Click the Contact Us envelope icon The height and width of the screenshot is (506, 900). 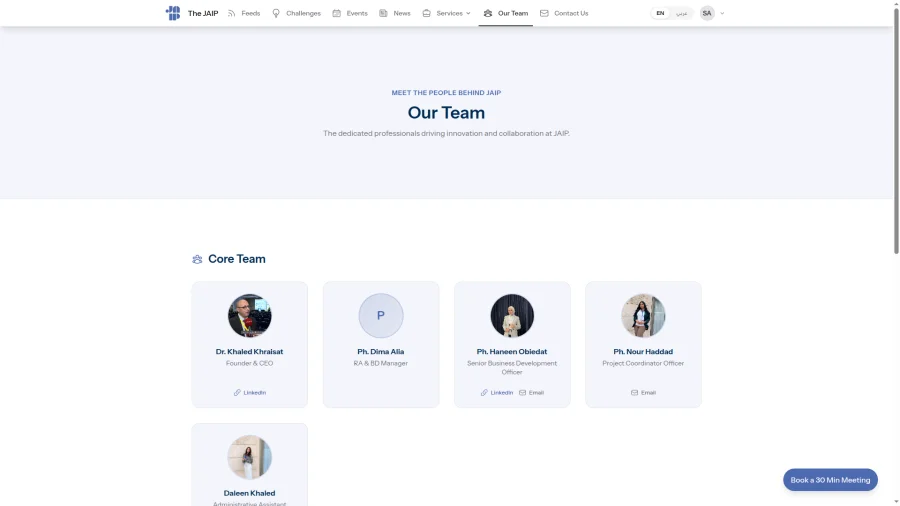pos(544,13)
